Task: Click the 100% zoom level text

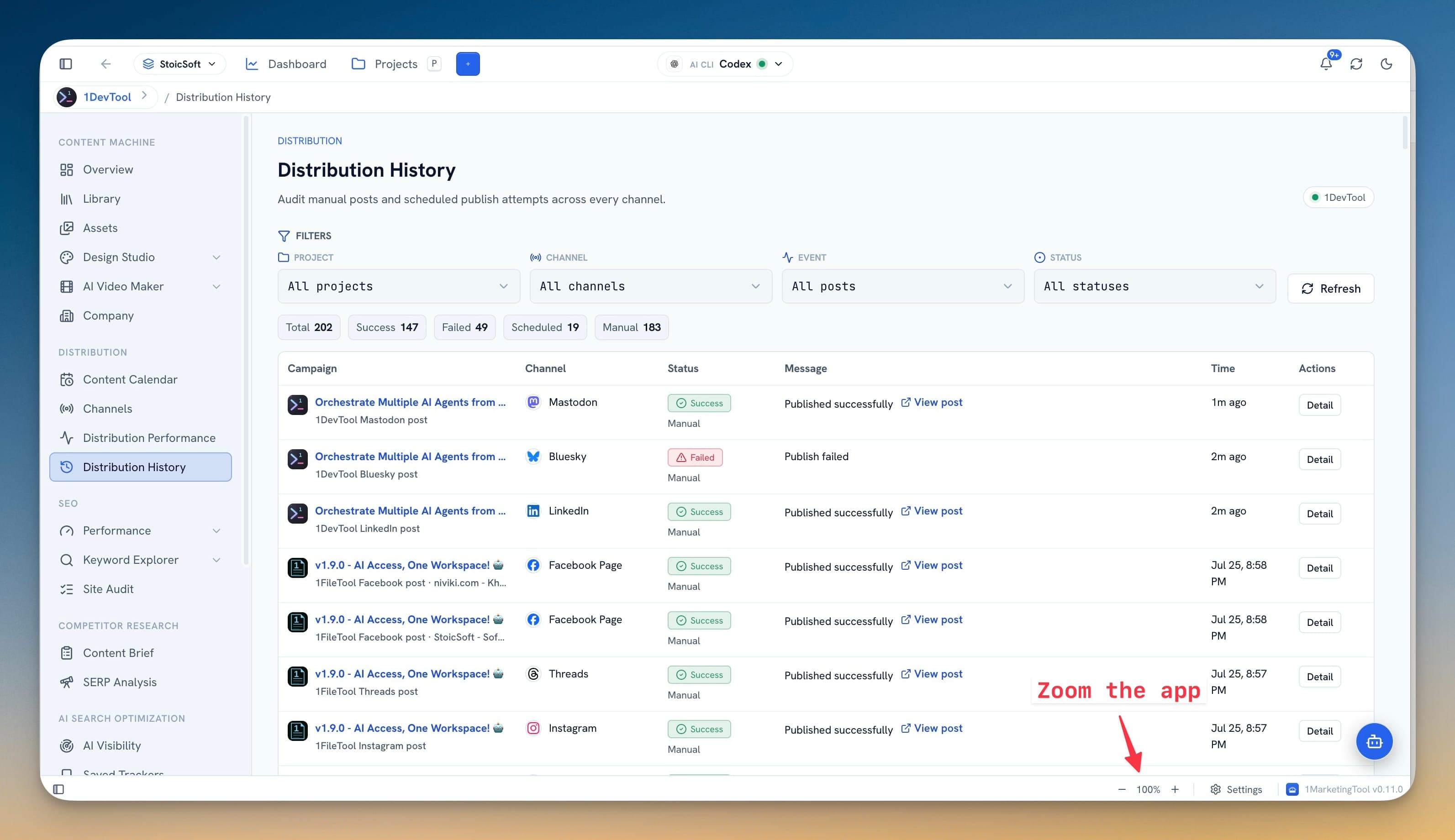Action: (1148, 789)
